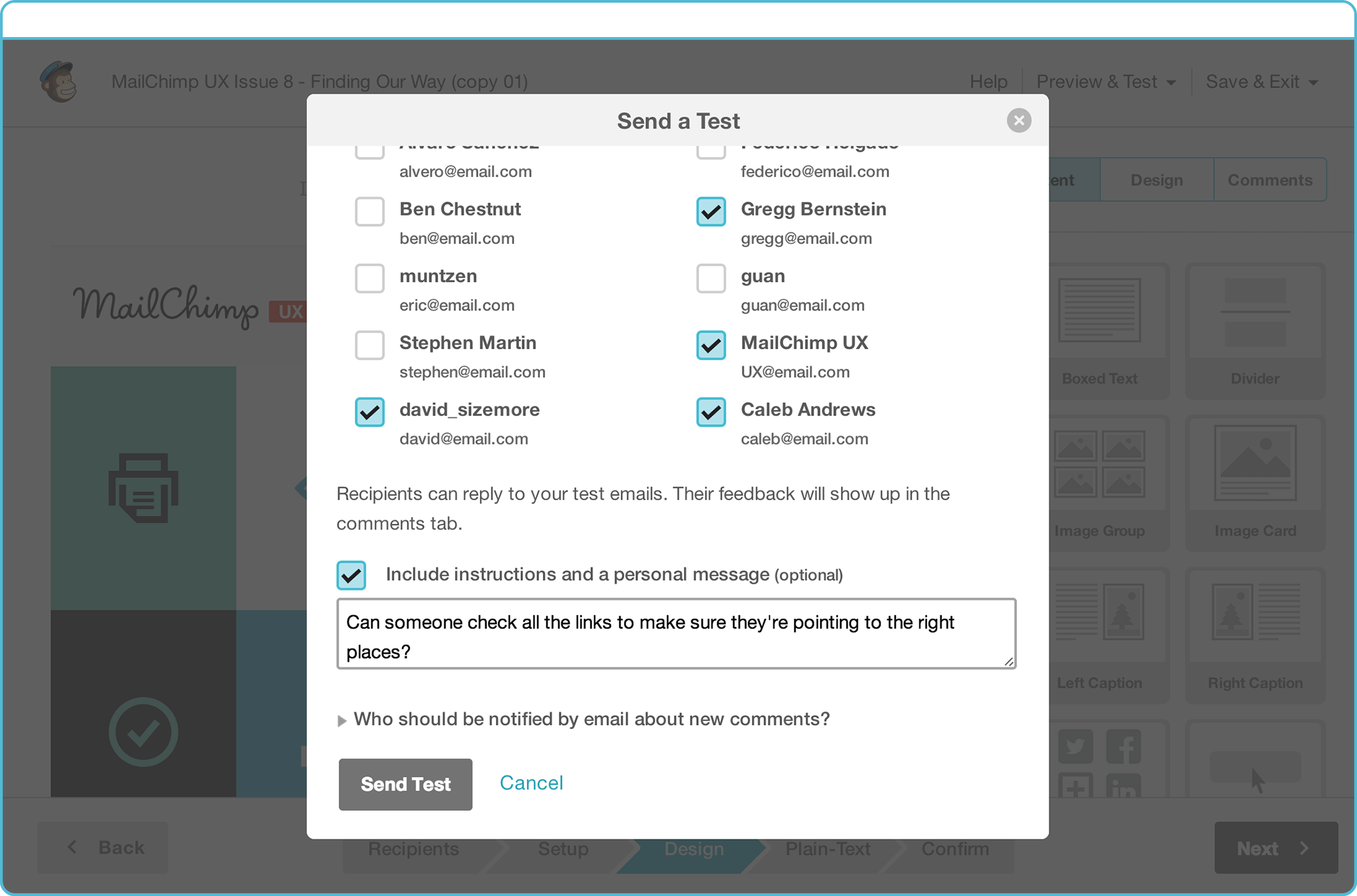Click the gregg@email.com address text

coord(806,238)
